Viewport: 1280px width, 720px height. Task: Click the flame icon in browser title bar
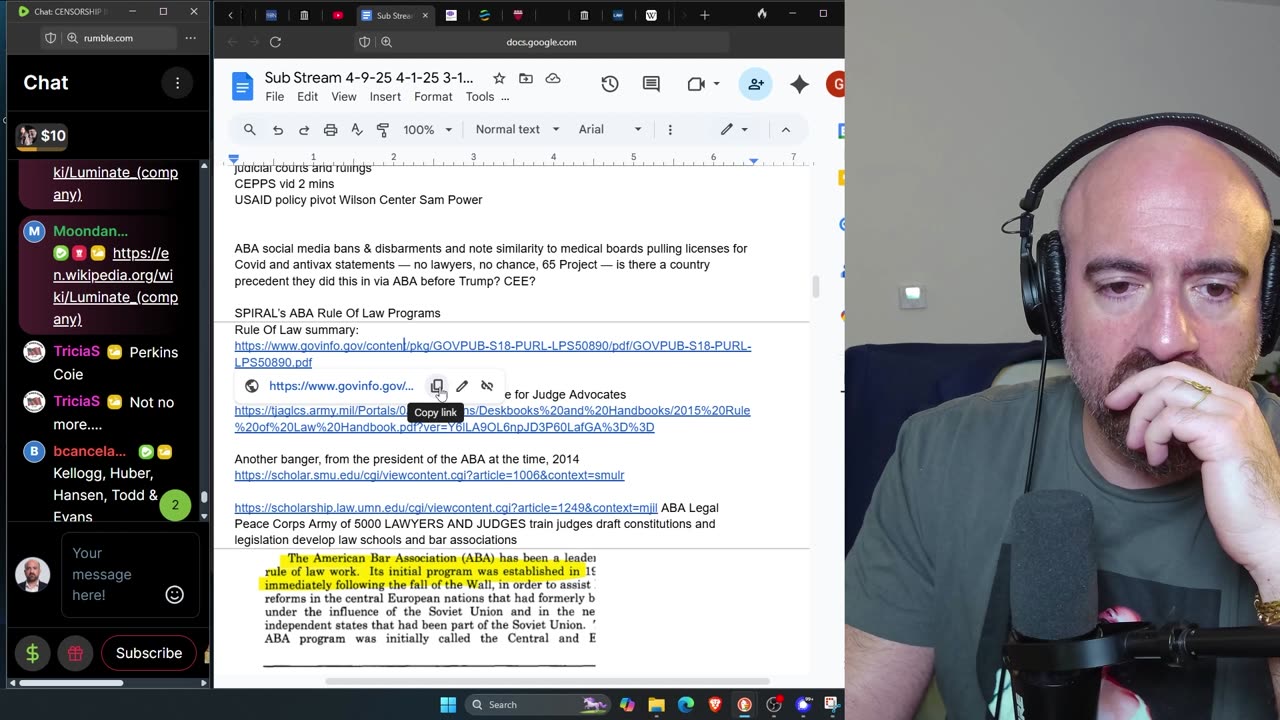point(762,14)
